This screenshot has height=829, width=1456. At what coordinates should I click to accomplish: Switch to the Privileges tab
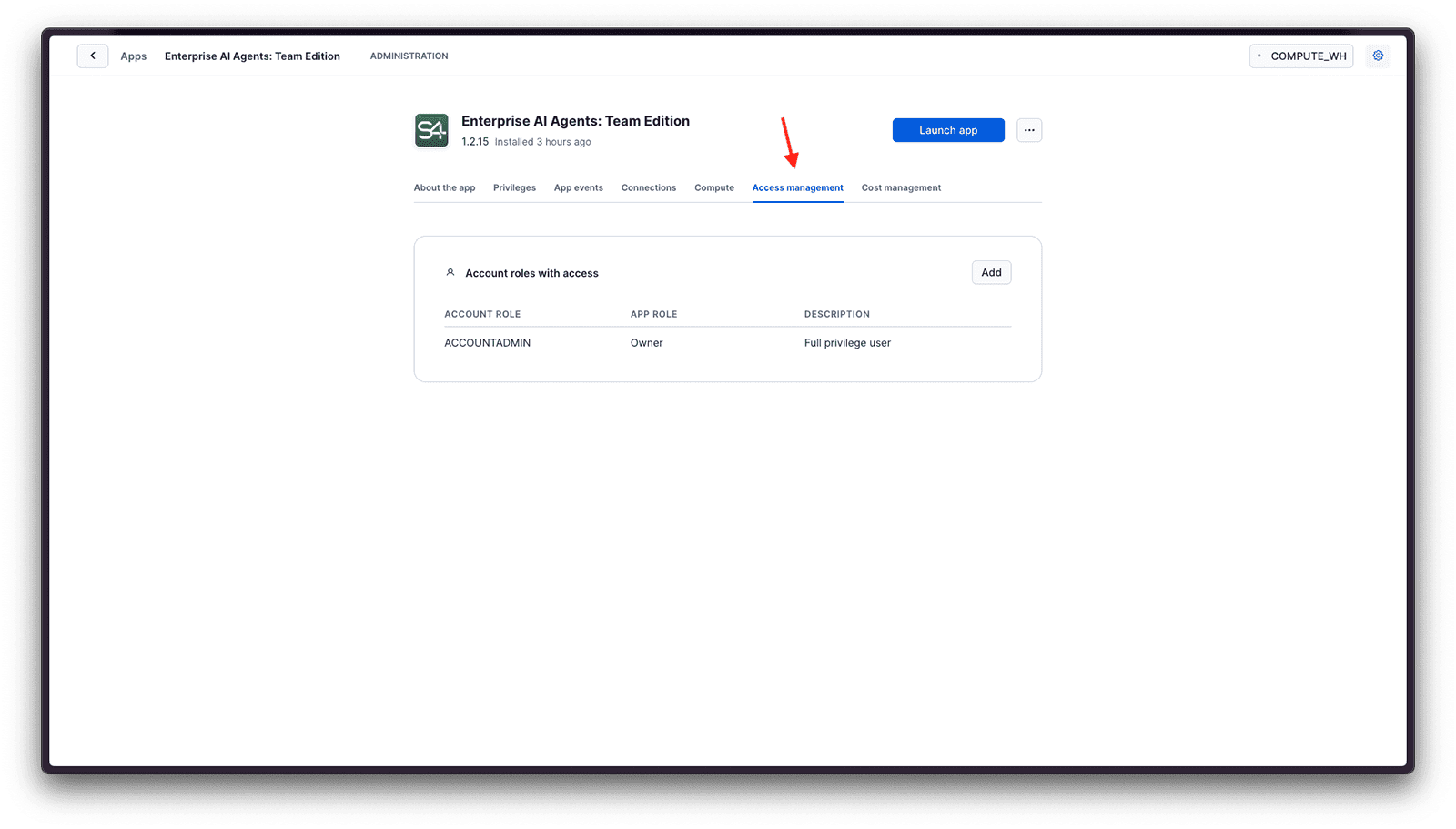click(x=514, y=187)
